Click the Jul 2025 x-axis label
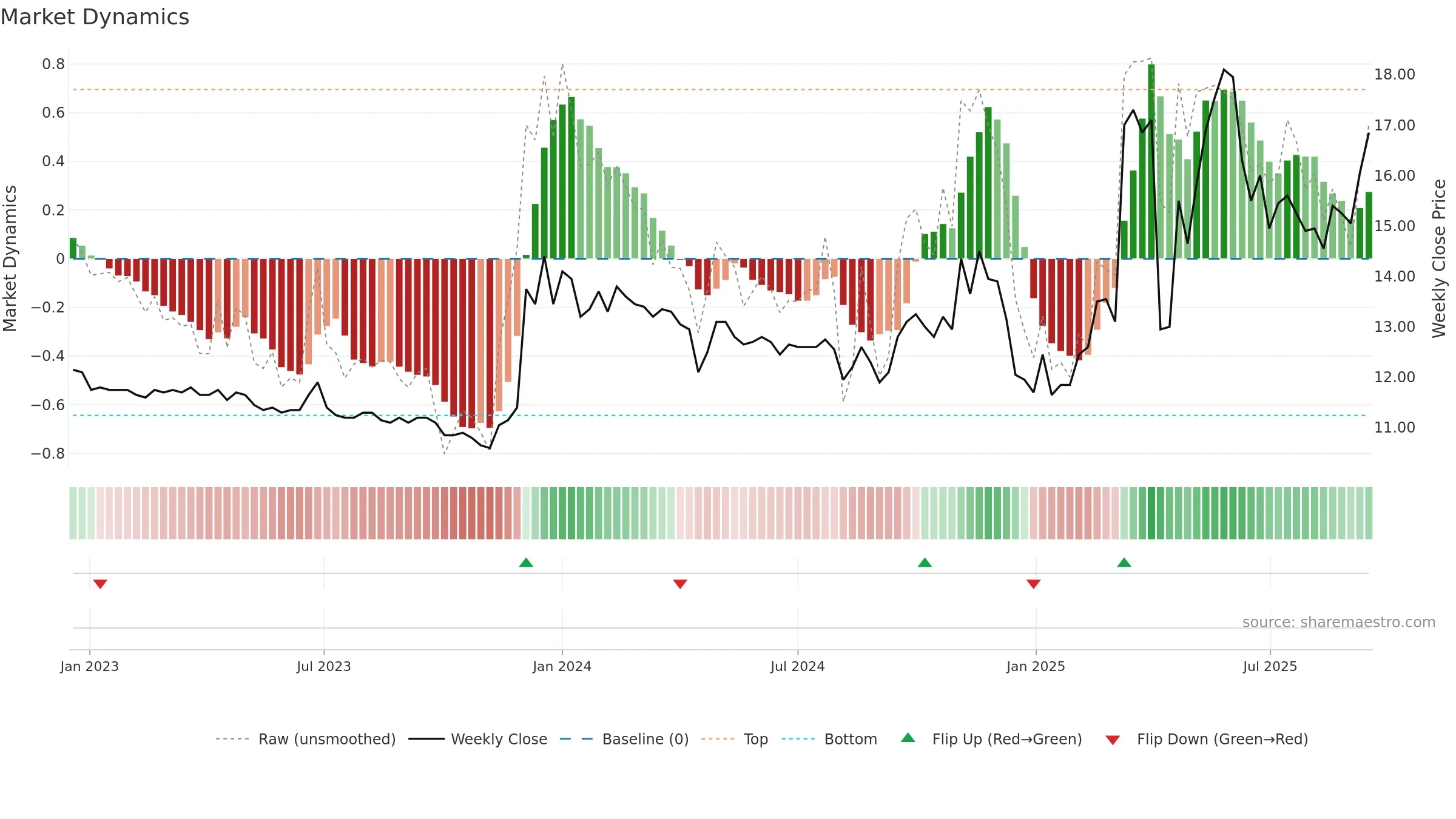Screen dimensions: 1456x819 (x=1270, y=666)
